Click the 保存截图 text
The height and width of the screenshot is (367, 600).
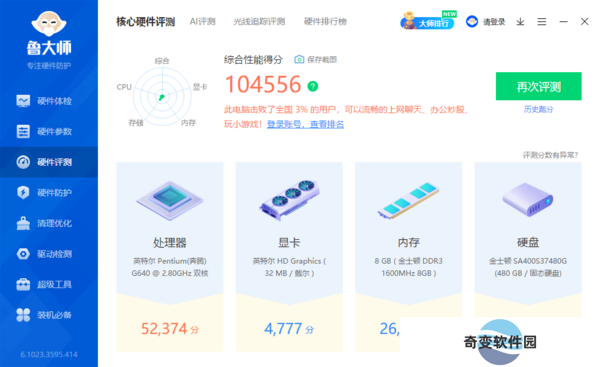click(322, 59)
